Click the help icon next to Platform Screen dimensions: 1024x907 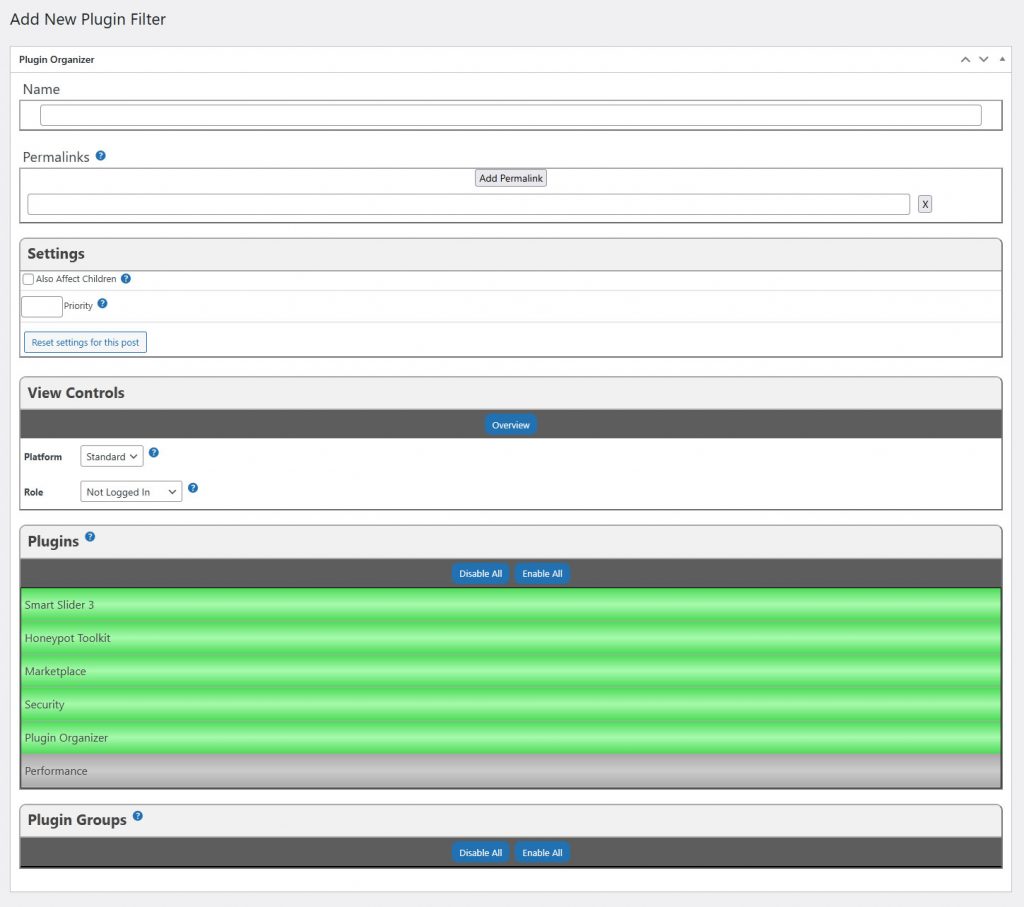pos(154,452)
